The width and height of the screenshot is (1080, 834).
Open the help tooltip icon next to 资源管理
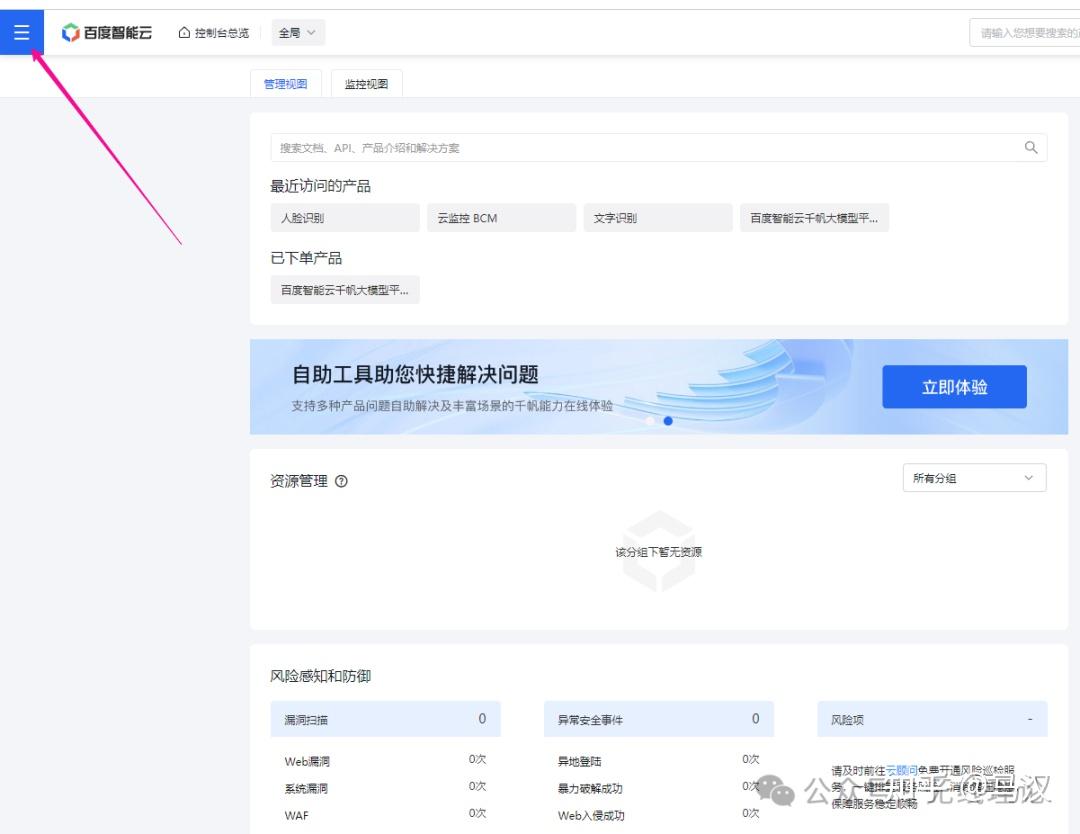[x=341, y=481]
